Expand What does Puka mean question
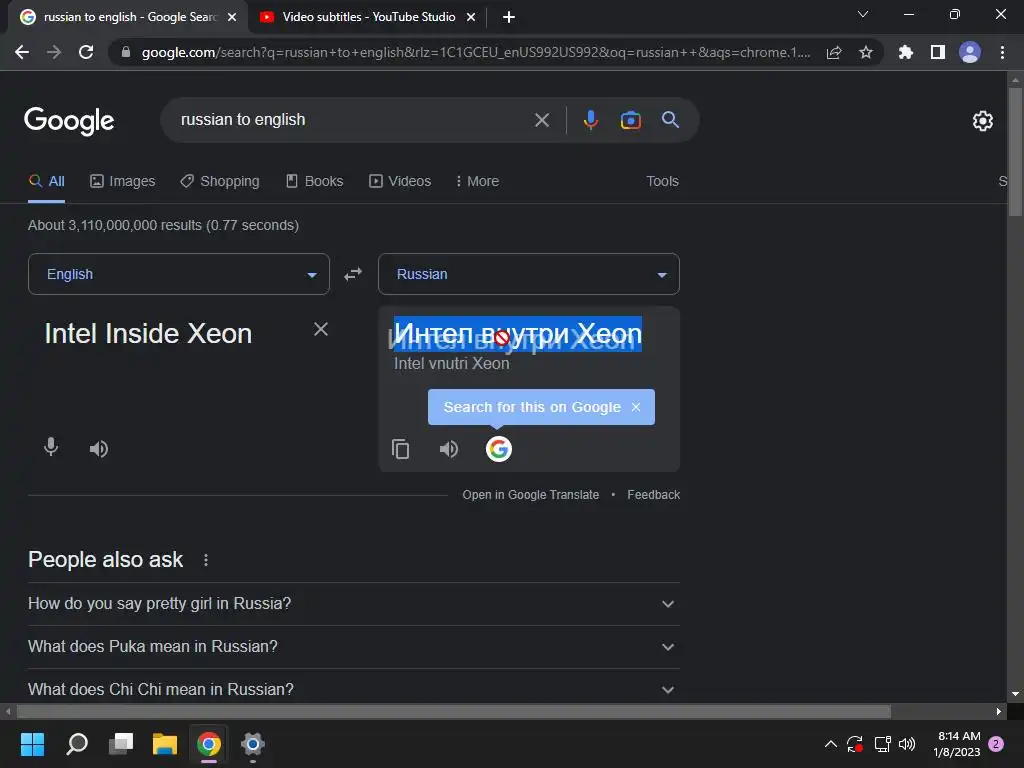The width and height of the screenshot is (1024, 768). pos(353,647)
